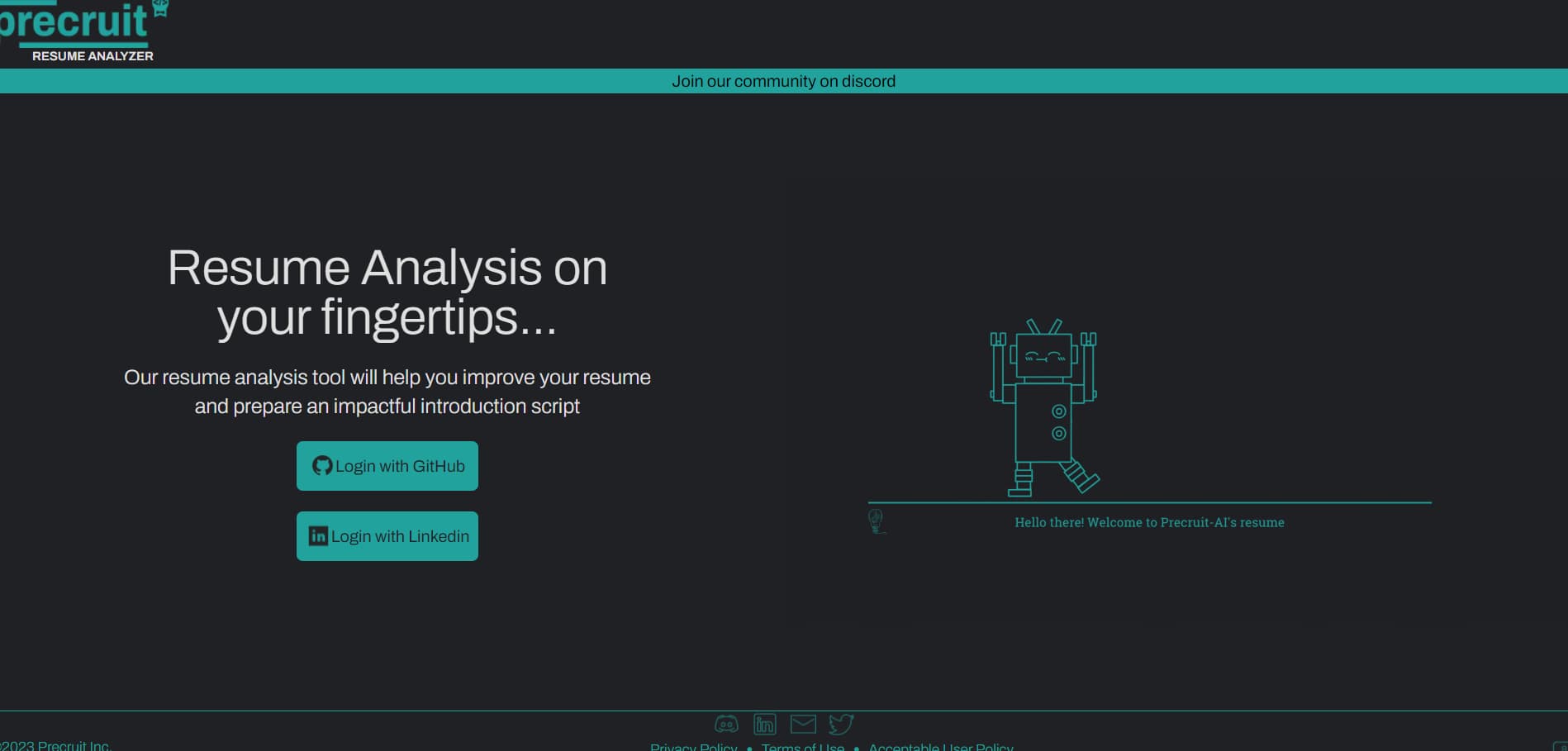
Task: Click the email envelope icon
Action: (x=803, y=725)
